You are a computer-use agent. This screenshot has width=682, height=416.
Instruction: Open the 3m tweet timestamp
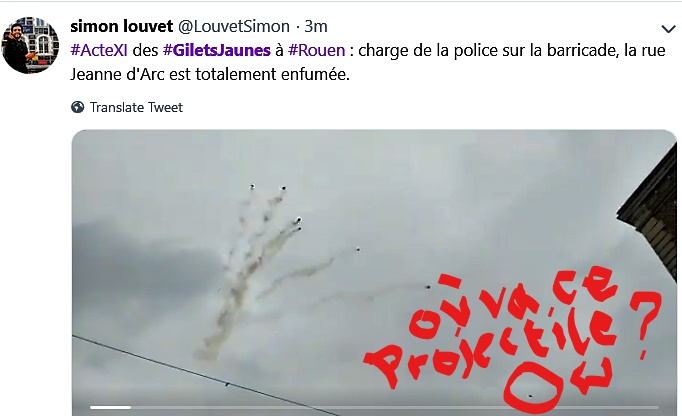316,27
